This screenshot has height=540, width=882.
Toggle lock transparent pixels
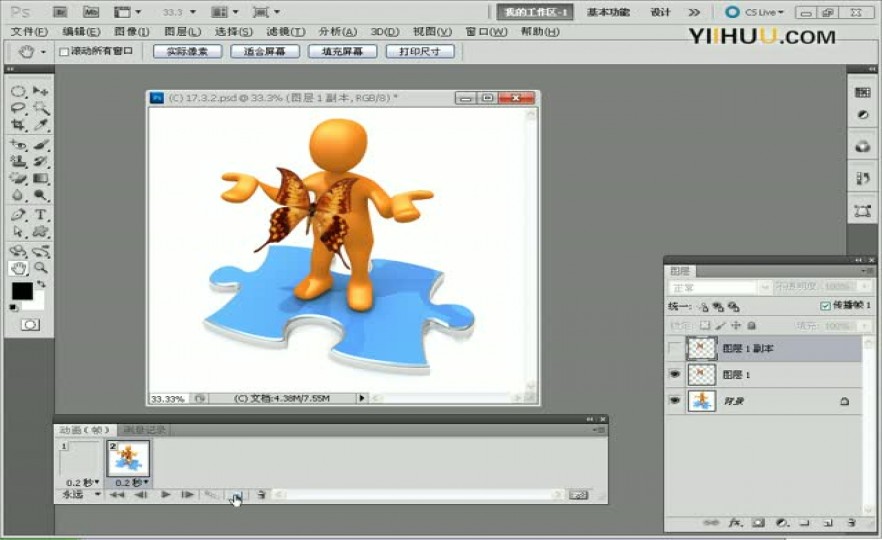(x=705, y=326)
